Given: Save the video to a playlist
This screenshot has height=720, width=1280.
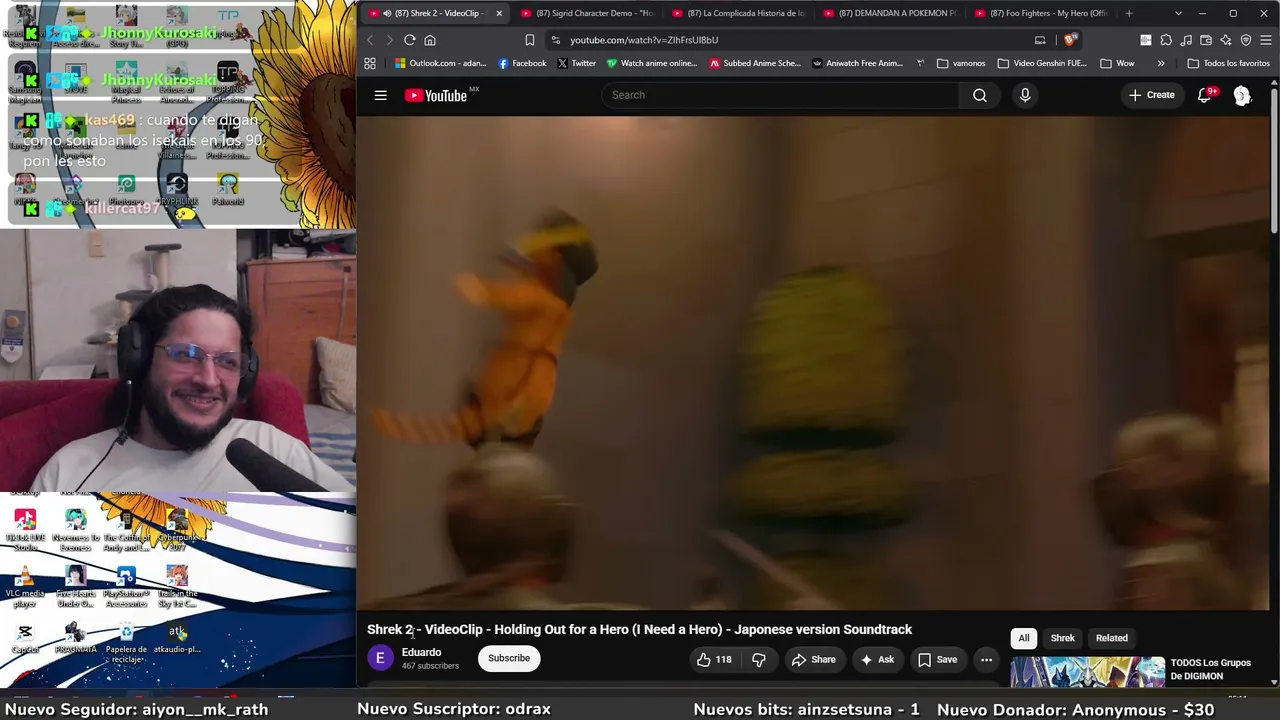Looking at the screenshot, I should (x=937, y=660).
